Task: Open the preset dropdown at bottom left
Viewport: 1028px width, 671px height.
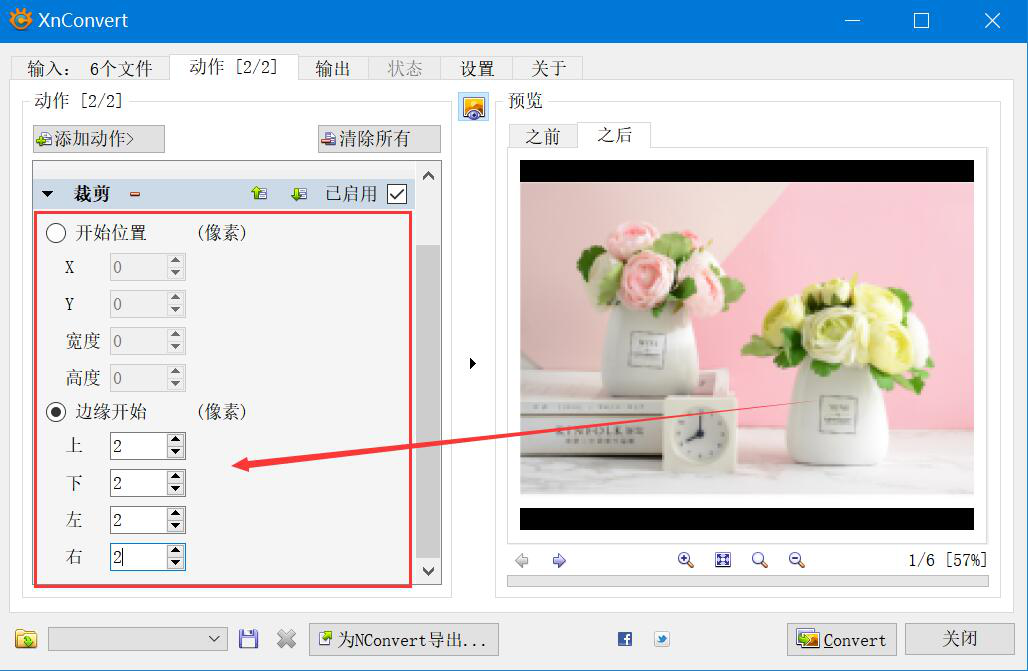Action: 138,639
